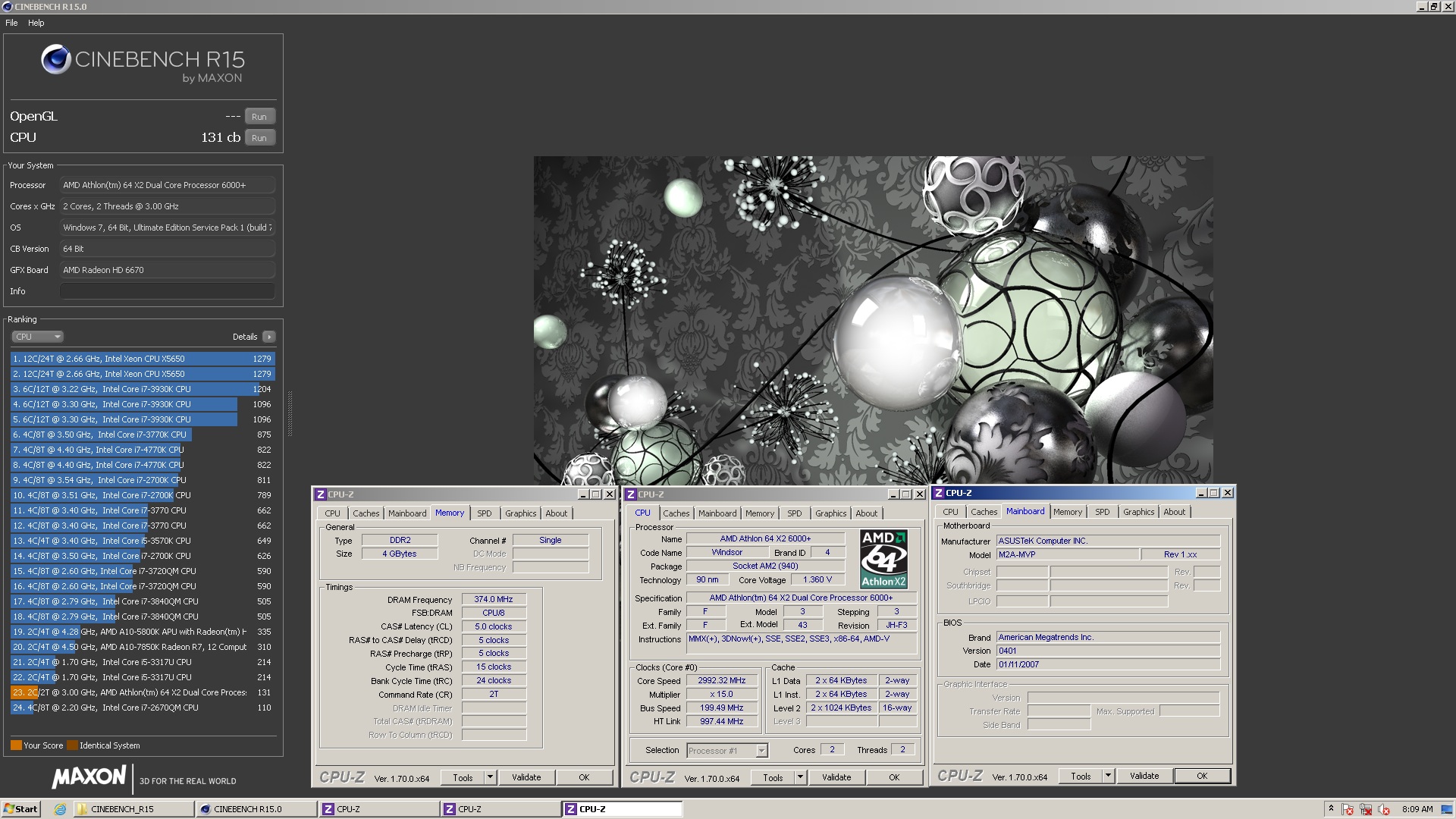The image size is (1456, 819).
Task: Open SPD tab in Memory CPU-Z window
Action: pyautogui.click(x=485, y=513)
